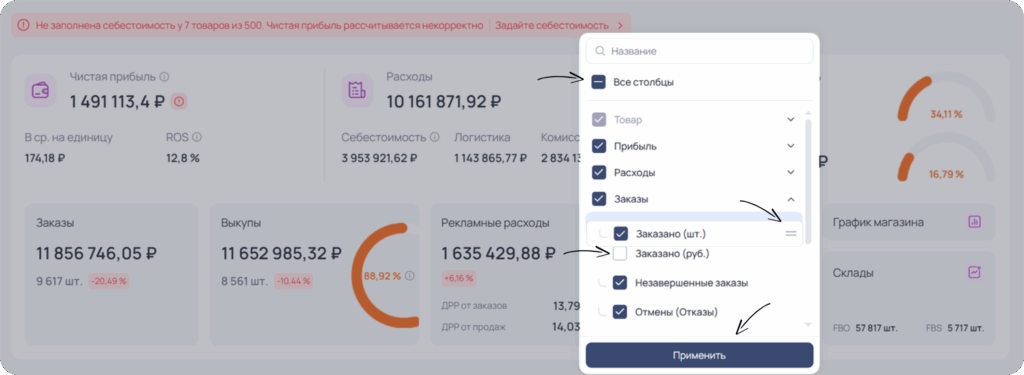Open the График магазина chart icon
1024x375 pixels.
(974, 222)
